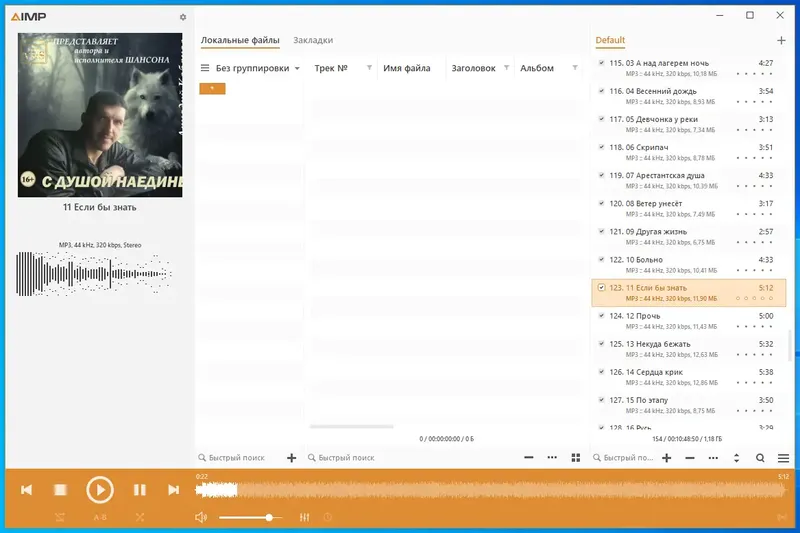Stop playback
Image resolution: width=800 pixels, height=533 pixels.
[x=60, y=490]
